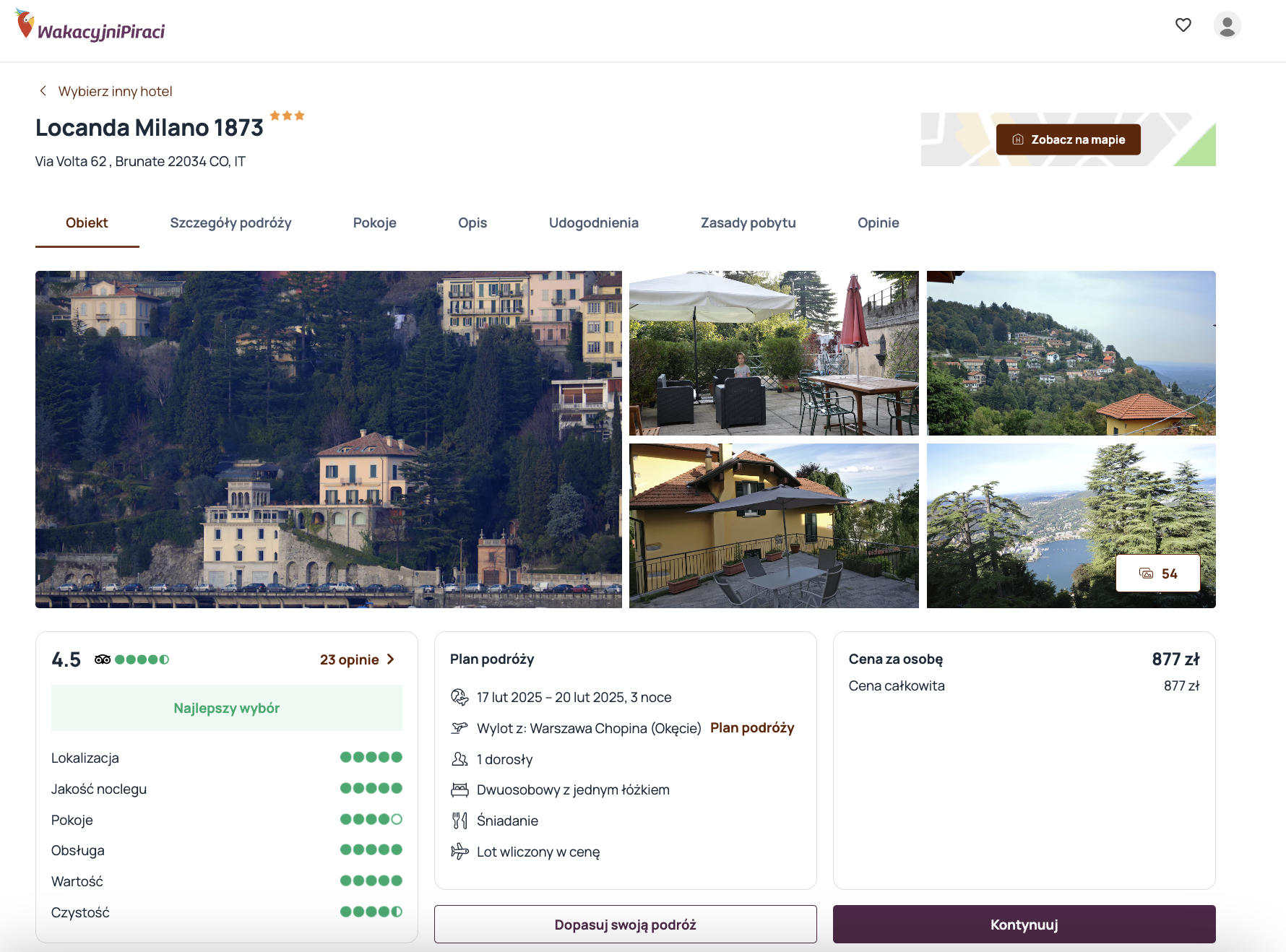Click the Obsługa rating dots
This screenshot has width=1286, height=952.
coord(371,849)
